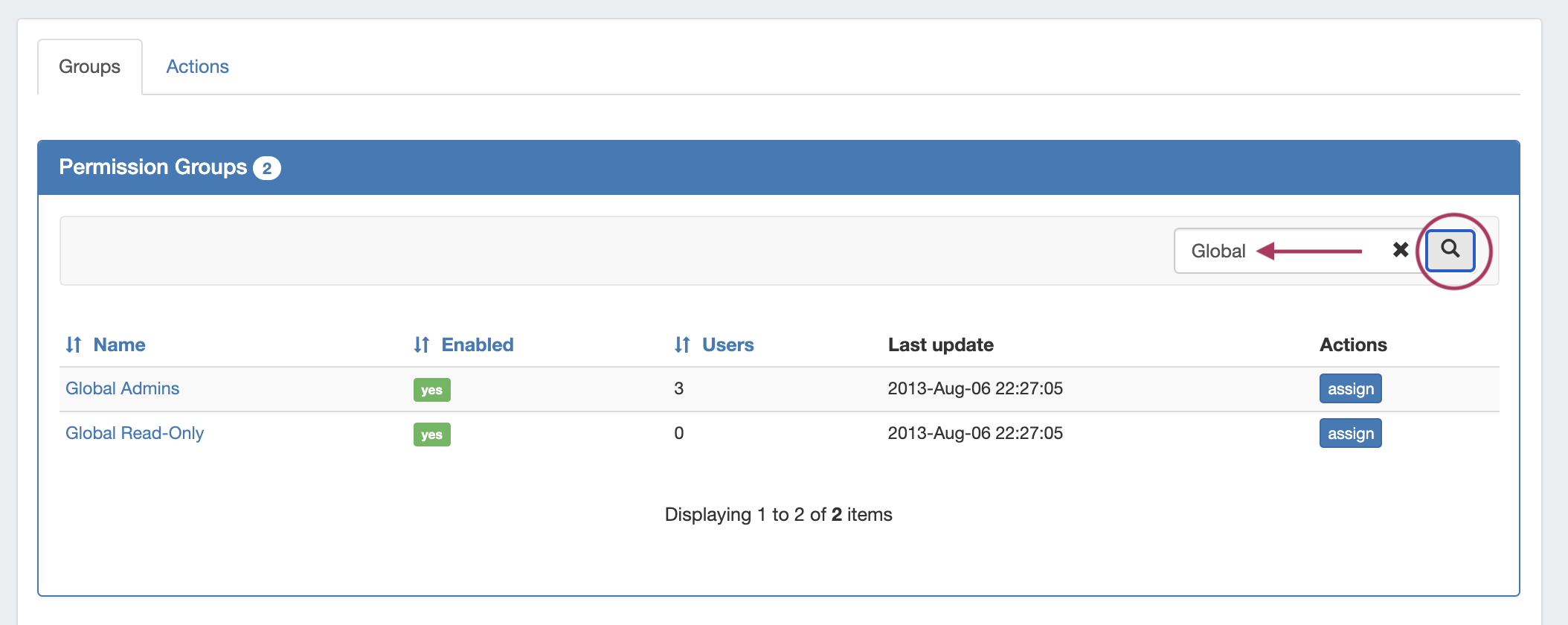Click the Last update column header
This screenshot has width=1568, height=625.
940,344
